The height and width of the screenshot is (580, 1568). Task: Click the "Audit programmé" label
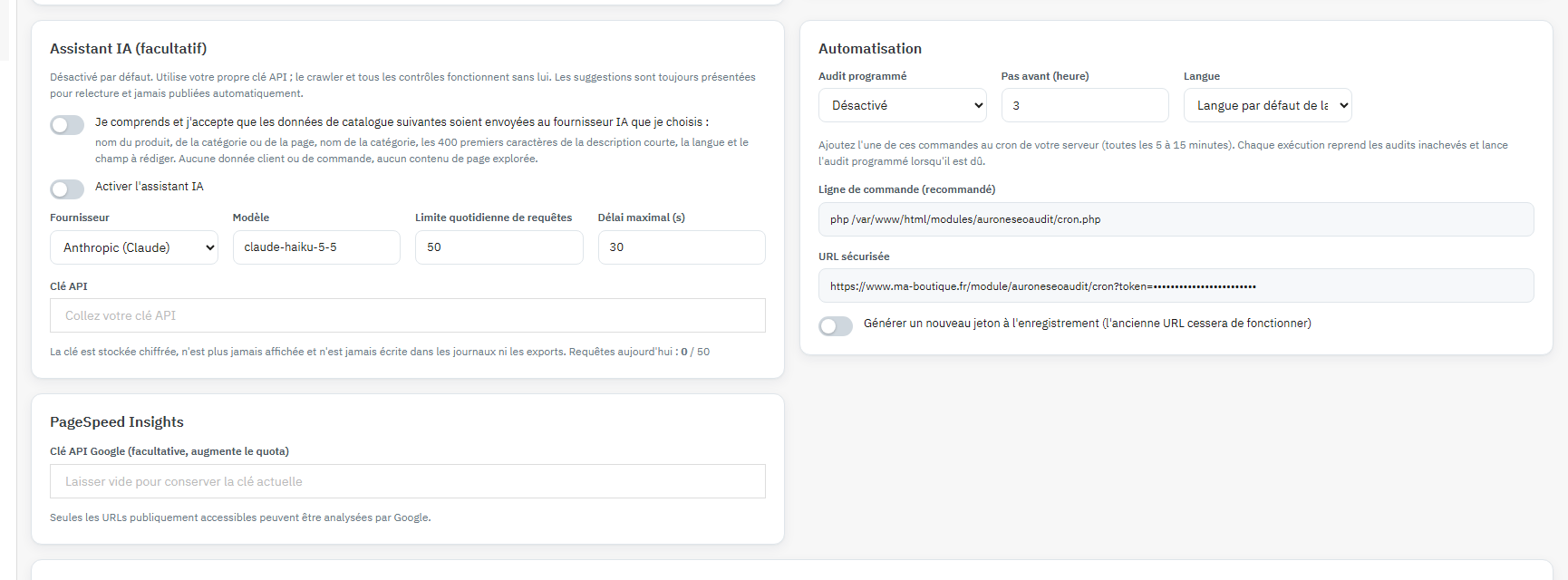(862, 76)
